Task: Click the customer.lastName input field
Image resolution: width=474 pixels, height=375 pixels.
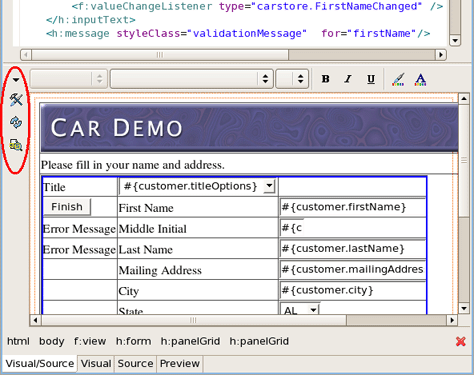Action: (x=353, y=249)
